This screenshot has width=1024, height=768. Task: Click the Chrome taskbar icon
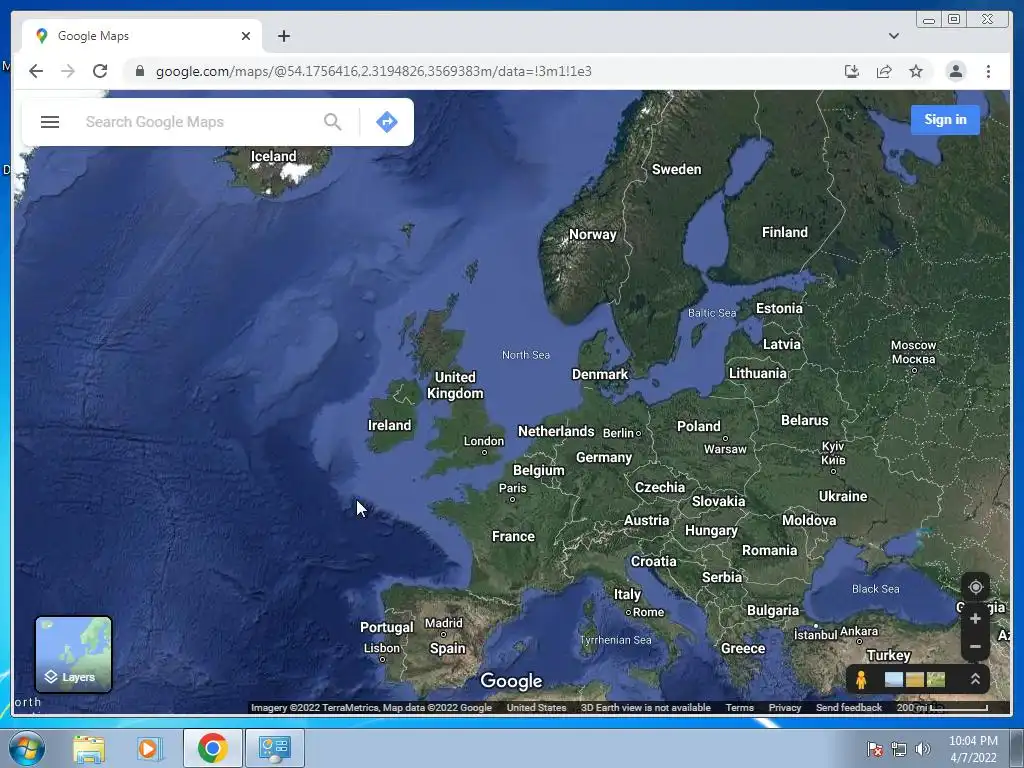click(212, 748)
